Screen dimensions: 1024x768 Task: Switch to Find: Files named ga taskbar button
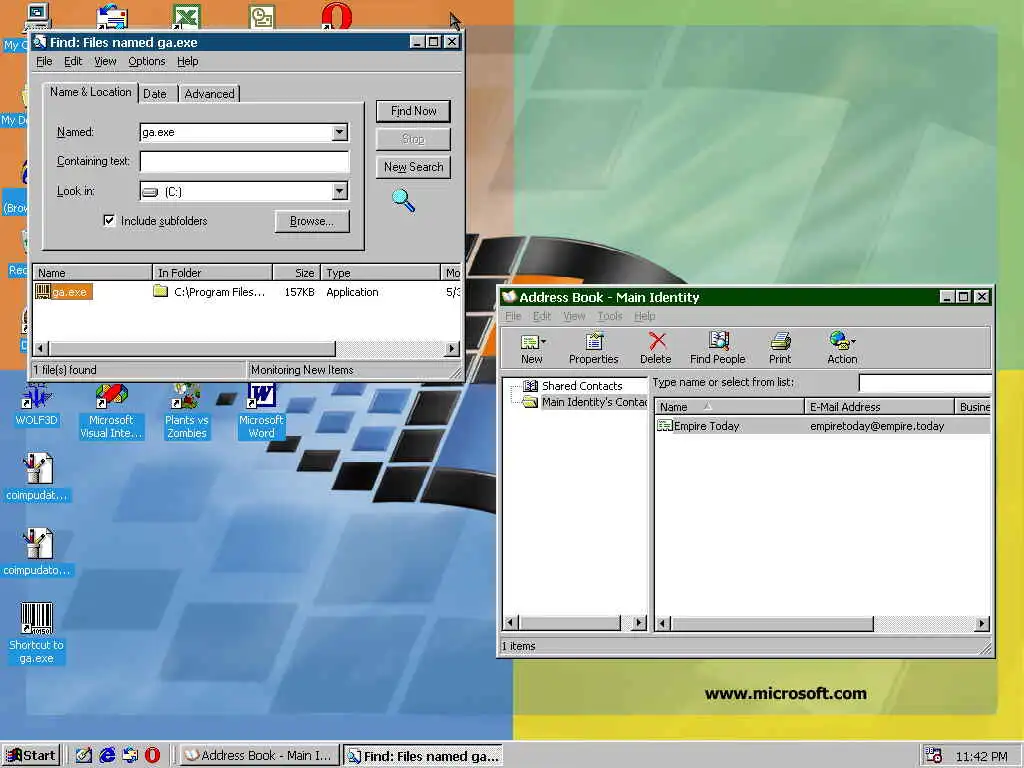[x=424, y=756]
